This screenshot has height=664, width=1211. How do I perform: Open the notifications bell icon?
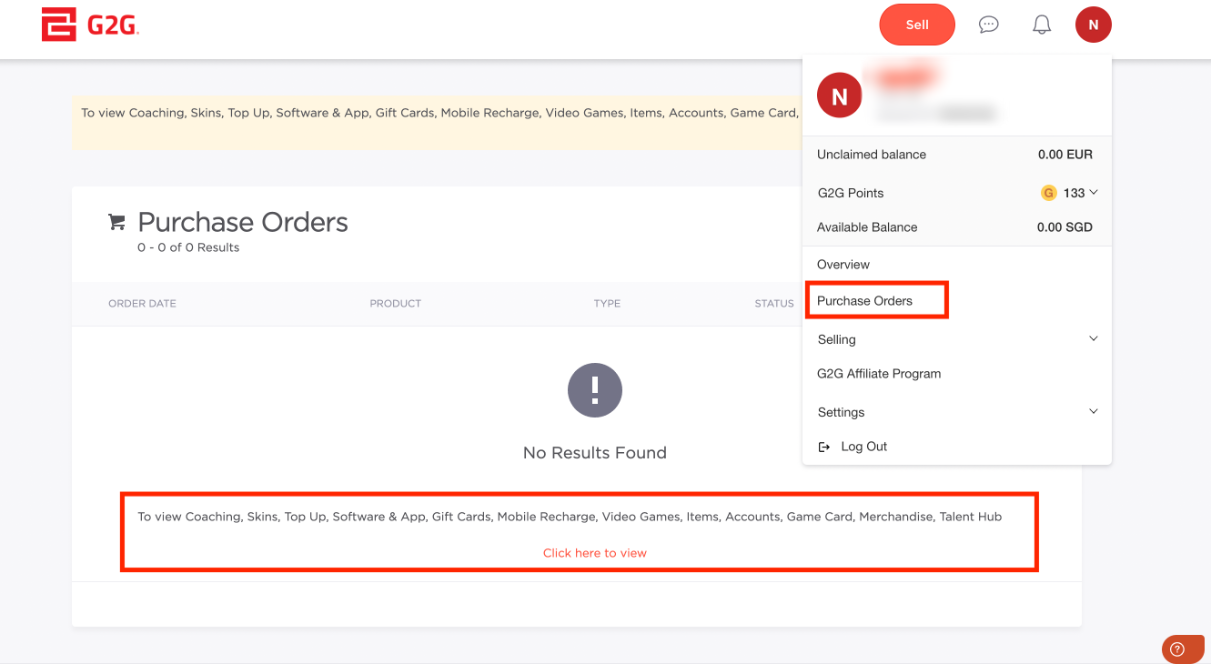coord(1042,25)
